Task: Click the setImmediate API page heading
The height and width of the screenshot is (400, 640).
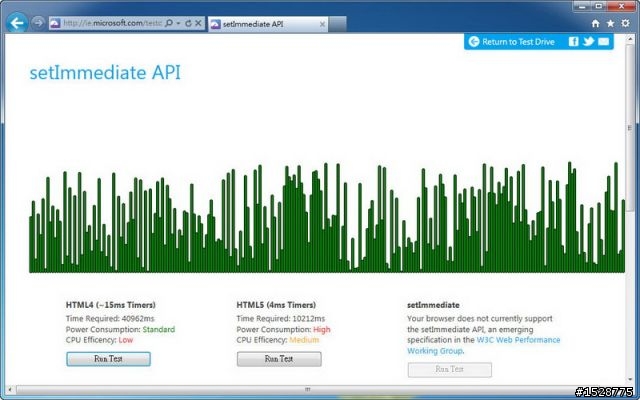Action: 105,73
